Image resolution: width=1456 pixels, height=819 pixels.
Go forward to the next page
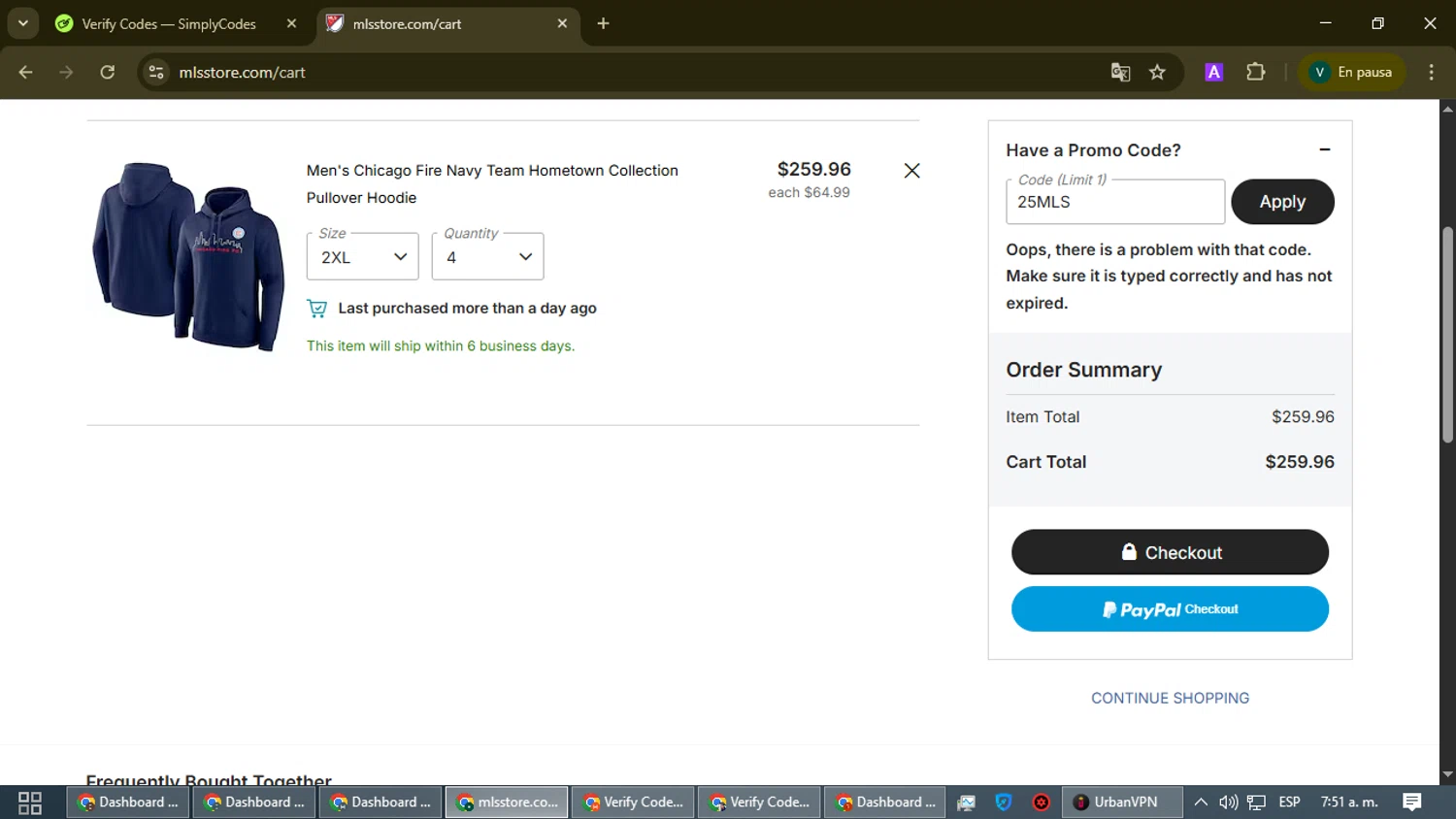tap(66, 72)
